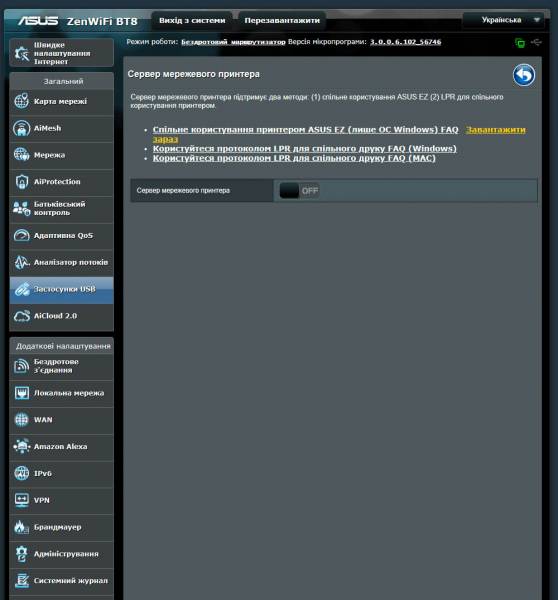Click the Quick Internet Setup wand icon

pyautogui.click(x=21, y=54)
